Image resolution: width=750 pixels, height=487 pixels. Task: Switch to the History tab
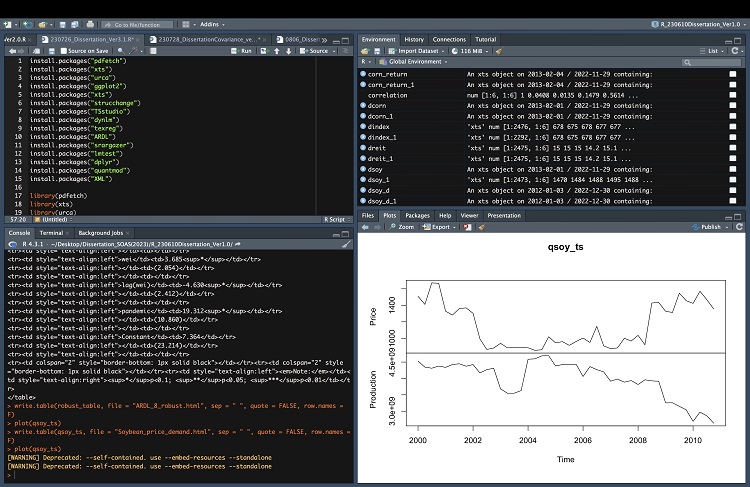click(414, 38)
